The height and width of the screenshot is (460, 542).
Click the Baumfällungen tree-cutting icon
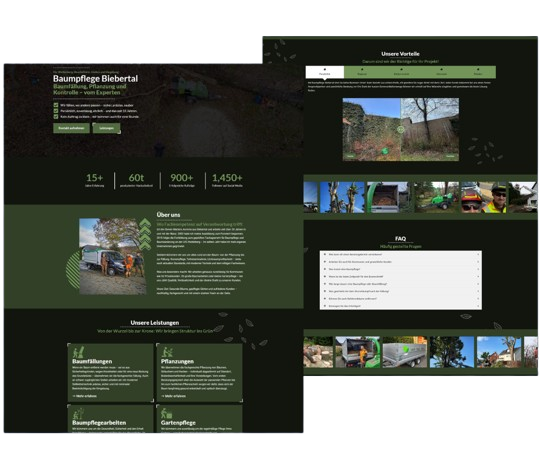(78, 352)
